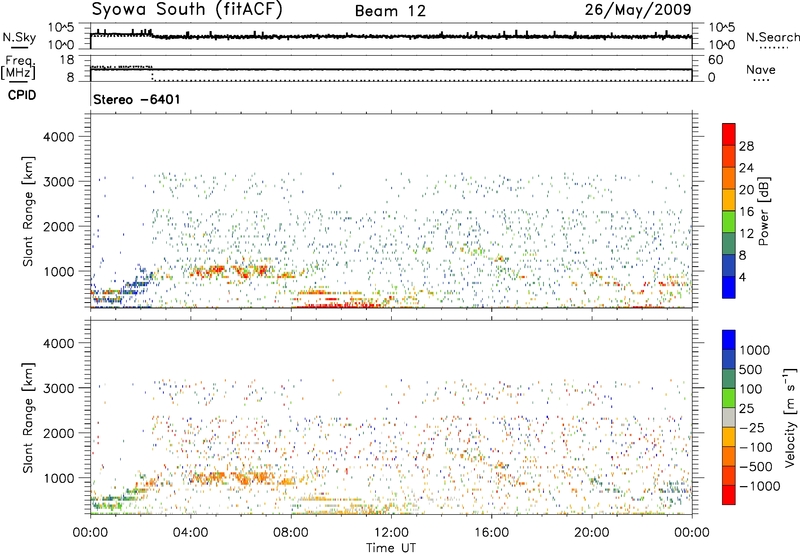
Task: Pick the red top segment of power color bar
Action: tap(729, 134)
